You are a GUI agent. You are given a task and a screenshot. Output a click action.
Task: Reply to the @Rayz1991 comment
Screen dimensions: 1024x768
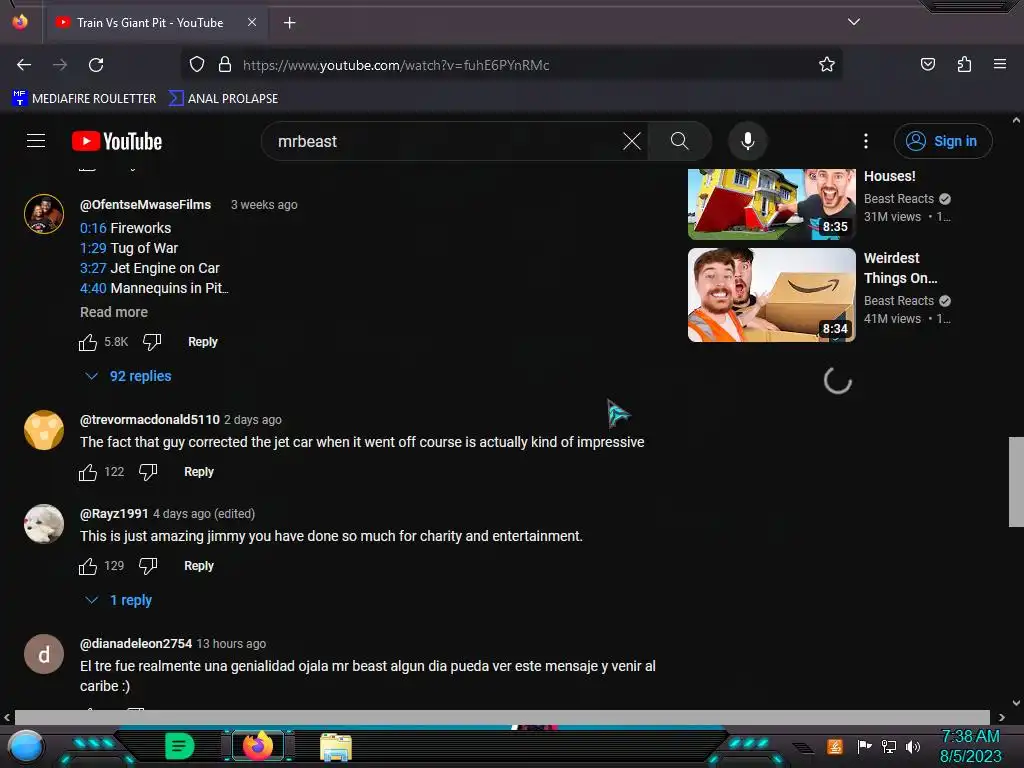click(x=199, y=566)
